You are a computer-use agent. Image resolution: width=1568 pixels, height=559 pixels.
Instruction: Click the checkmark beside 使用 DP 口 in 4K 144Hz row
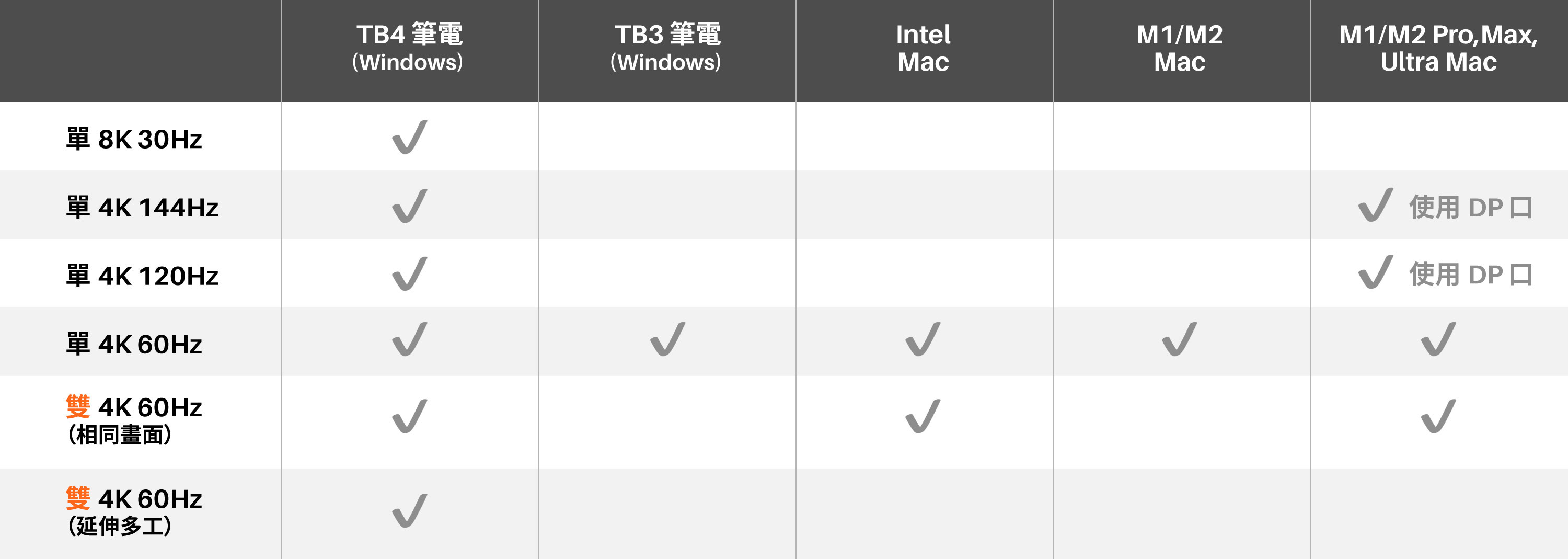click(1375, 205)
